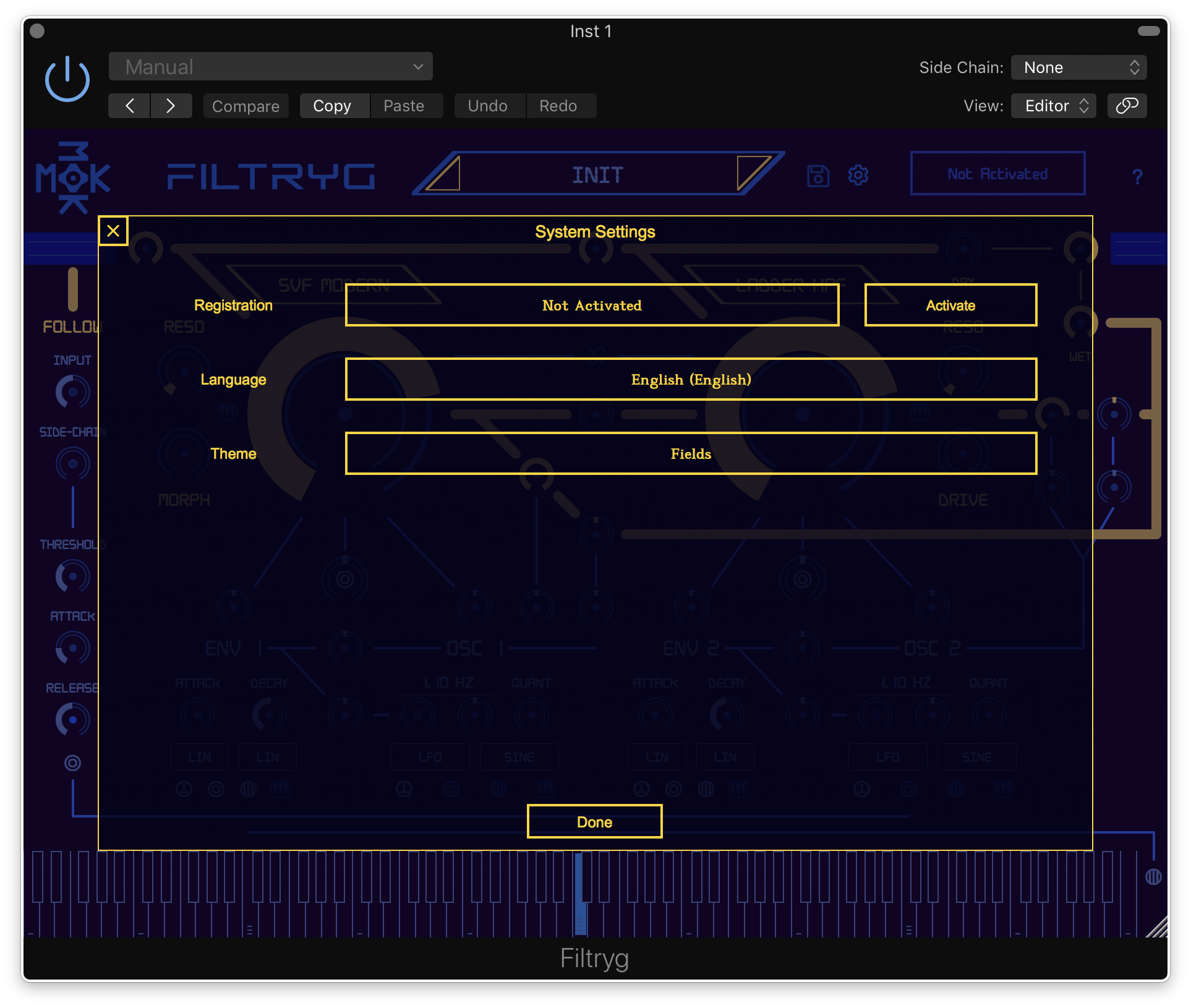Open the Side Chain None dropdown

1078,67
